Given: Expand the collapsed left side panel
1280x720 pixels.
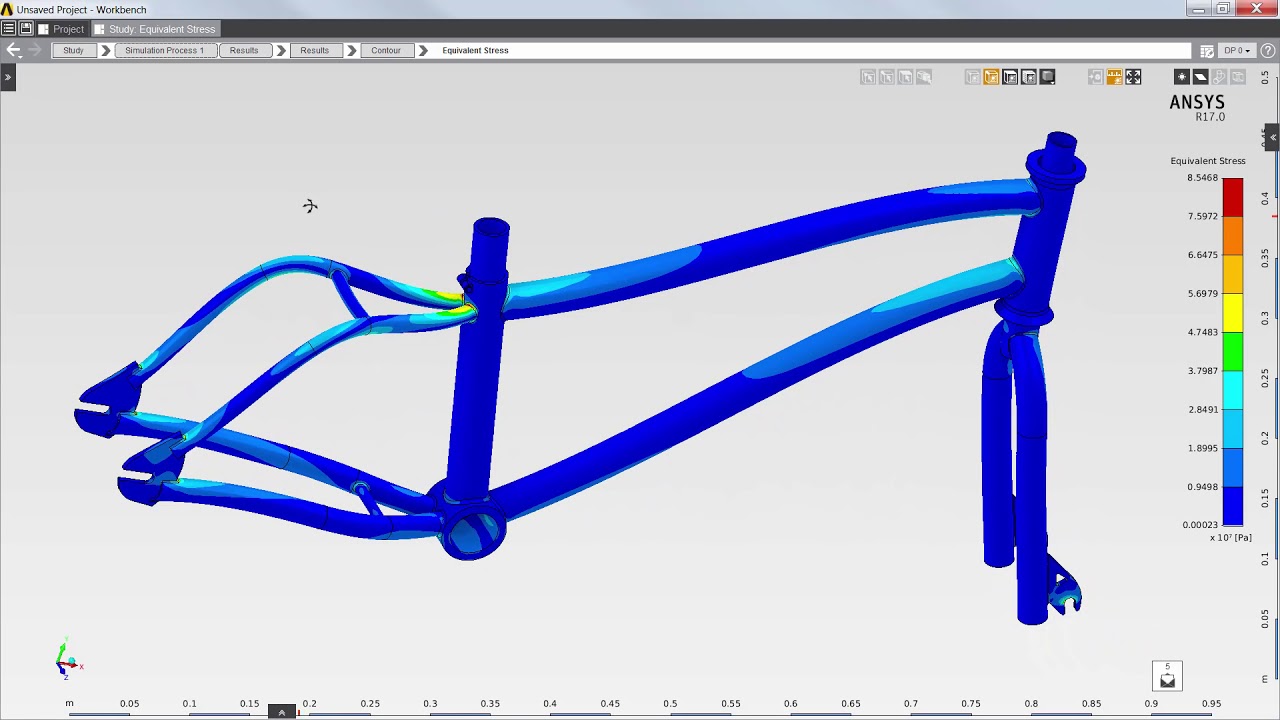Looking at the screenshot, I should tap(7, 77).
